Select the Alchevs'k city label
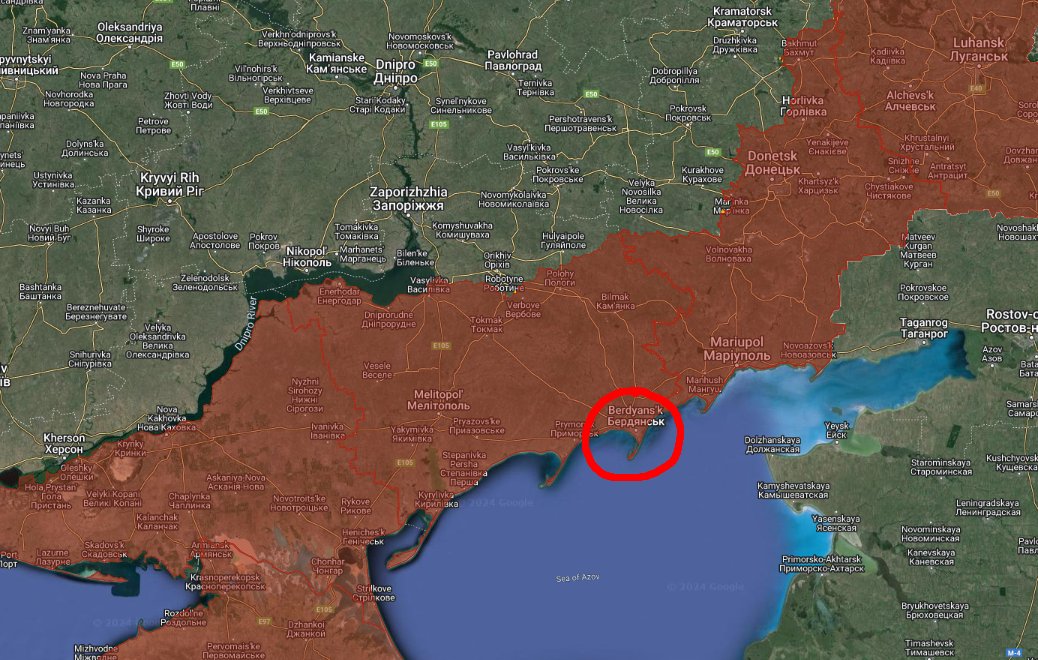 pyautogui.click(x=910, y=101)
